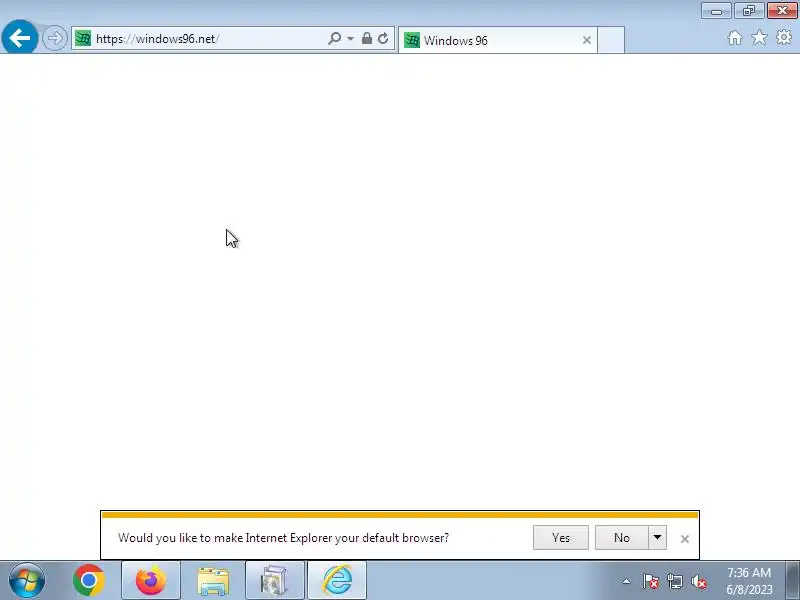Click Yes to set default browser

(x=561, y=538)
